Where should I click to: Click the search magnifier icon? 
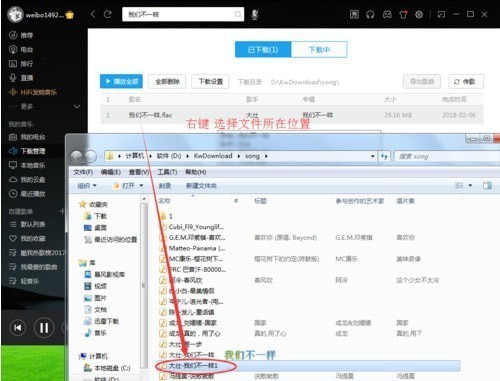pyautogui.click(x=238, y=14)
